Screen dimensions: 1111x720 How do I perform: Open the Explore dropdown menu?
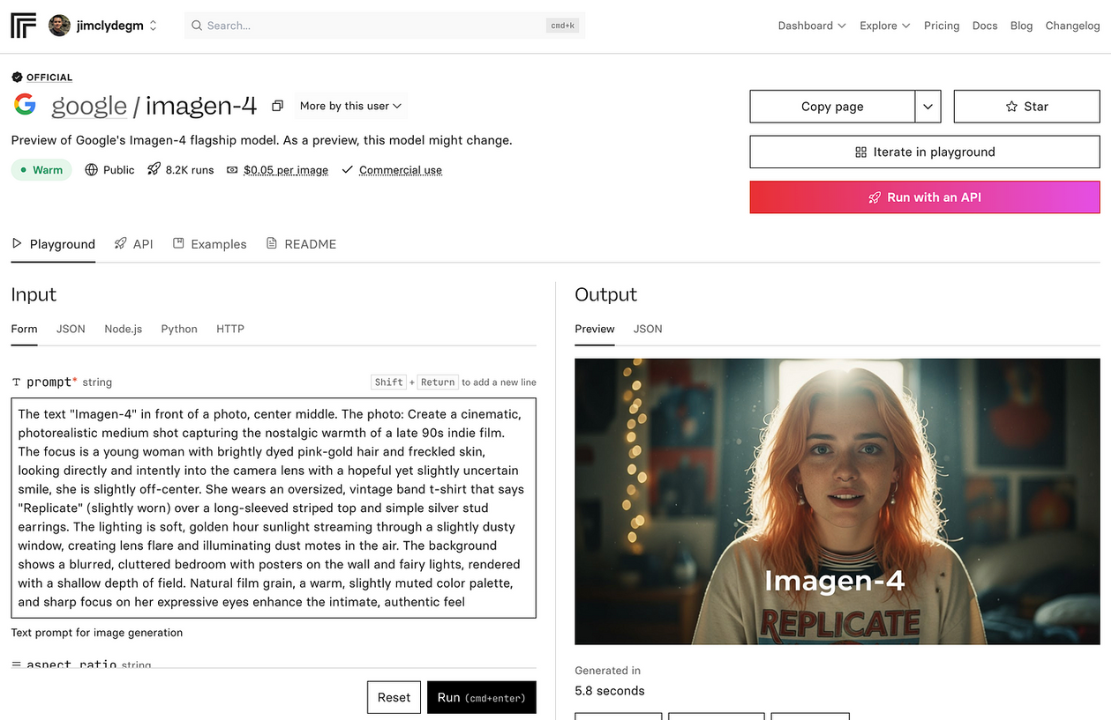[884, 26]
